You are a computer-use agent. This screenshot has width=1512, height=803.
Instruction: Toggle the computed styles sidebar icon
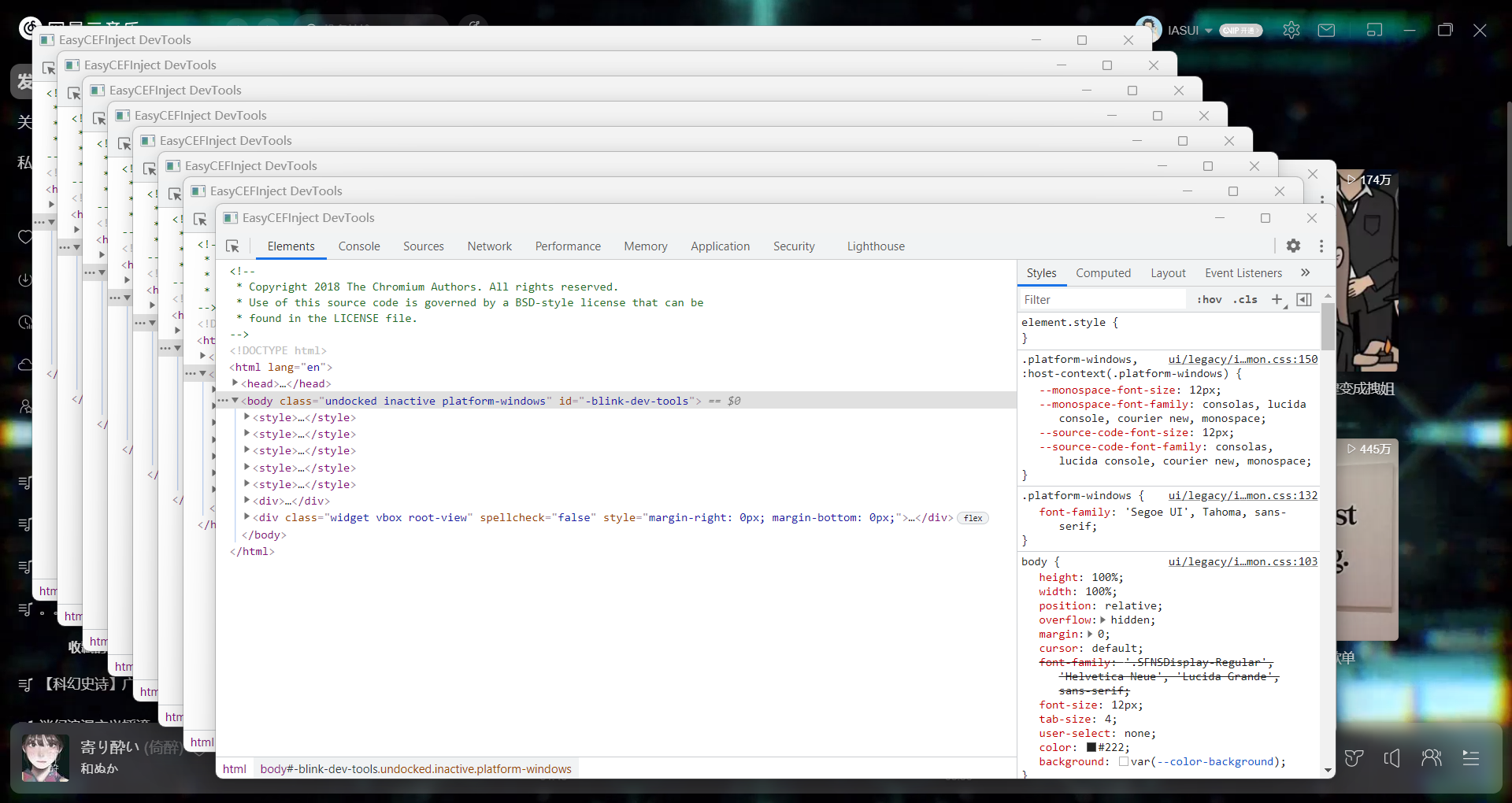[1304, 300]
